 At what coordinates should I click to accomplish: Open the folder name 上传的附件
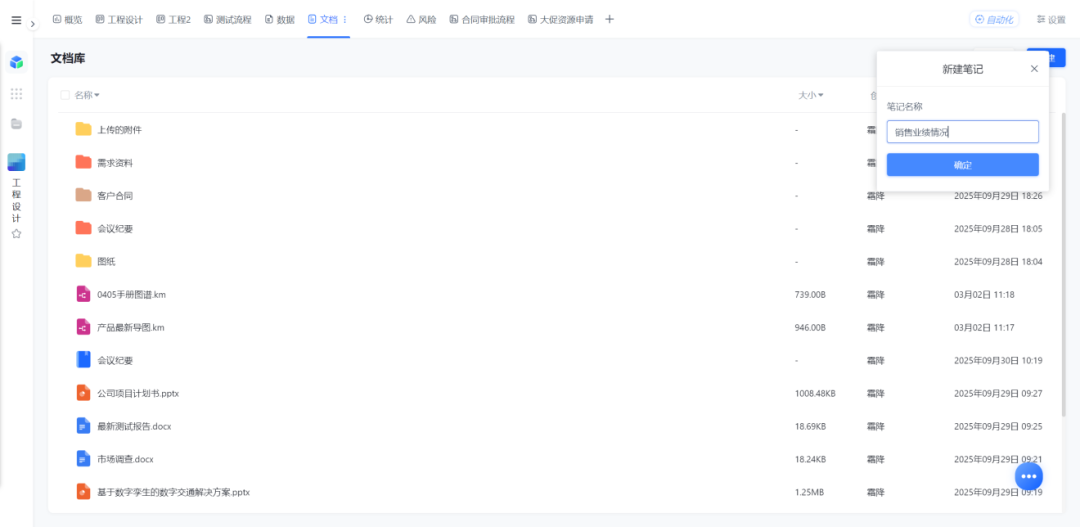[120, 130]
